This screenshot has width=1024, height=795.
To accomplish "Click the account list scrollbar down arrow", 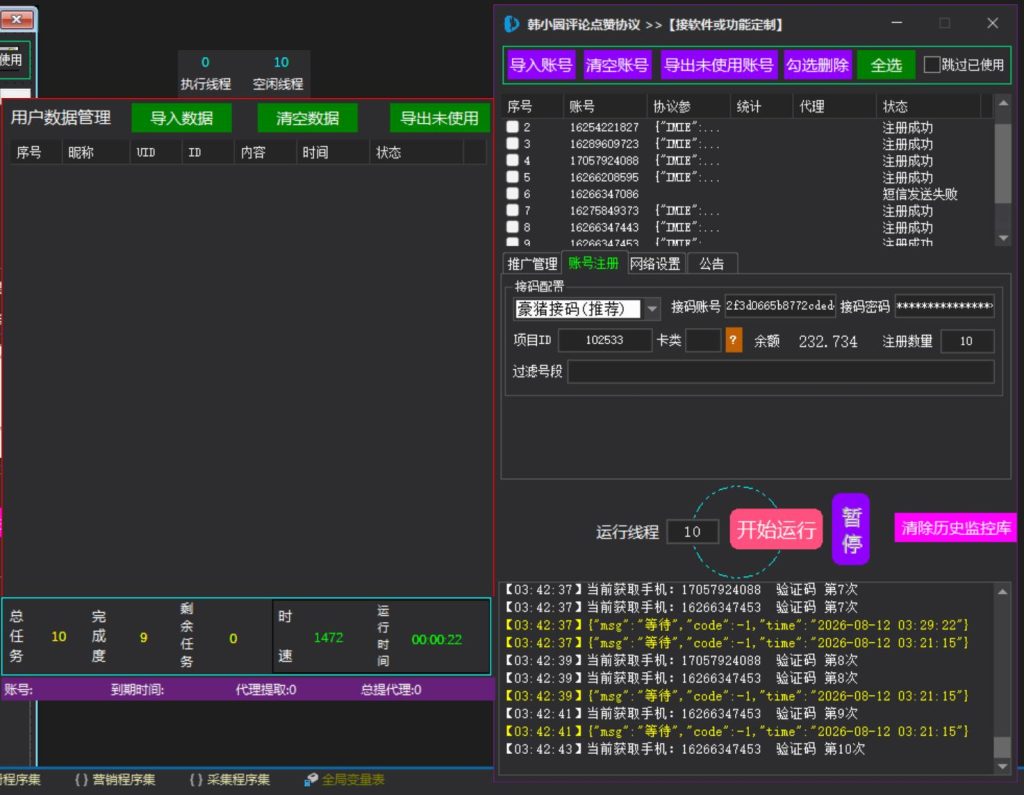I will click(1003, 238).
